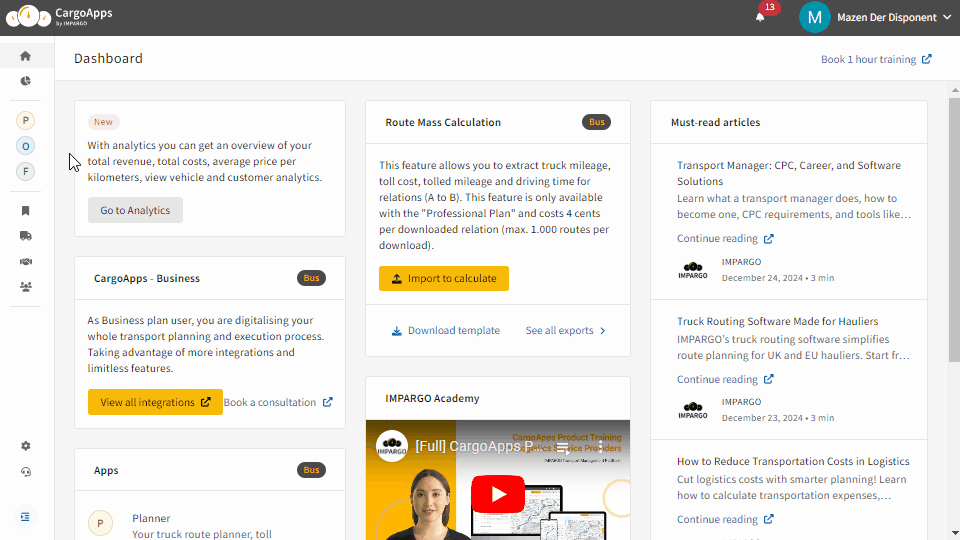Click IMPARGO author logo dated December 23
Viewport: 960px width, 540px height.
point(693,410)
